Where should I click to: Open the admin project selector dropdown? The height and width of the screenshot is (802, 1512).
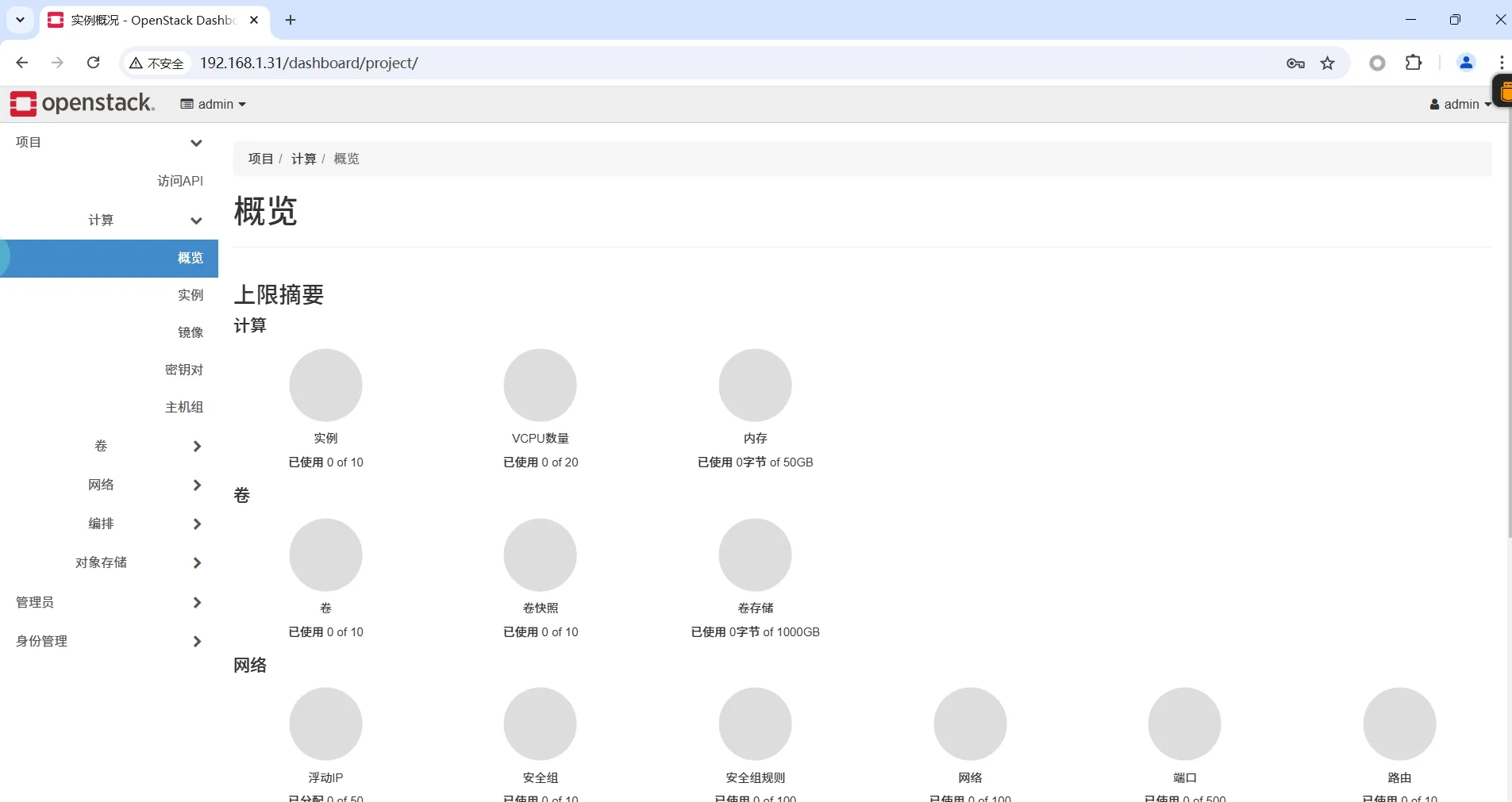click(212, 104)
